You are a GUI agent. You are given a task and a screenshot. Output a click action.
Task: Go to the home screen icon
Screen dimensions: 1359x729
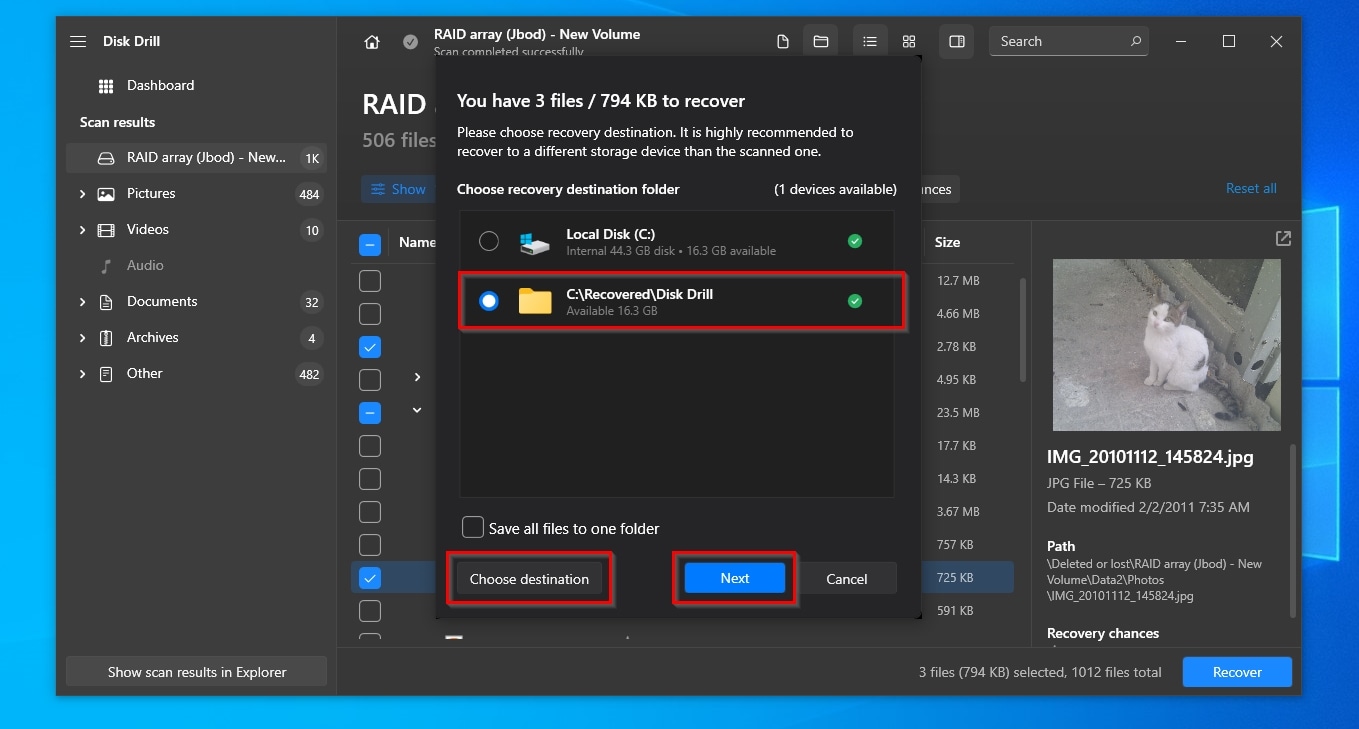point(372,42)
